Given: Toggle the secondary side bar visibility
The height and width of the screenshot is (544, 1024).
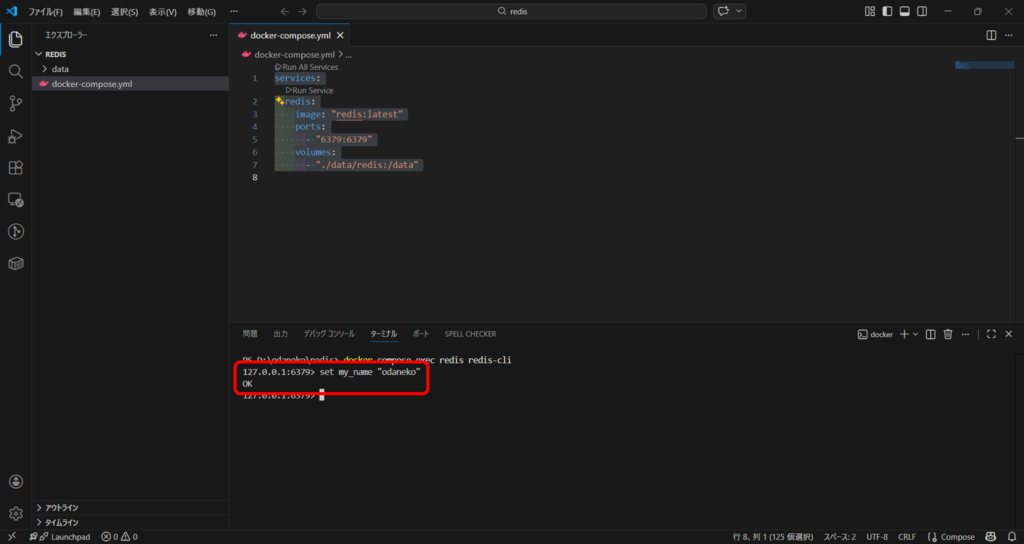Looking at the screenshot, I should pyautogui.click(x=921, y=11).
